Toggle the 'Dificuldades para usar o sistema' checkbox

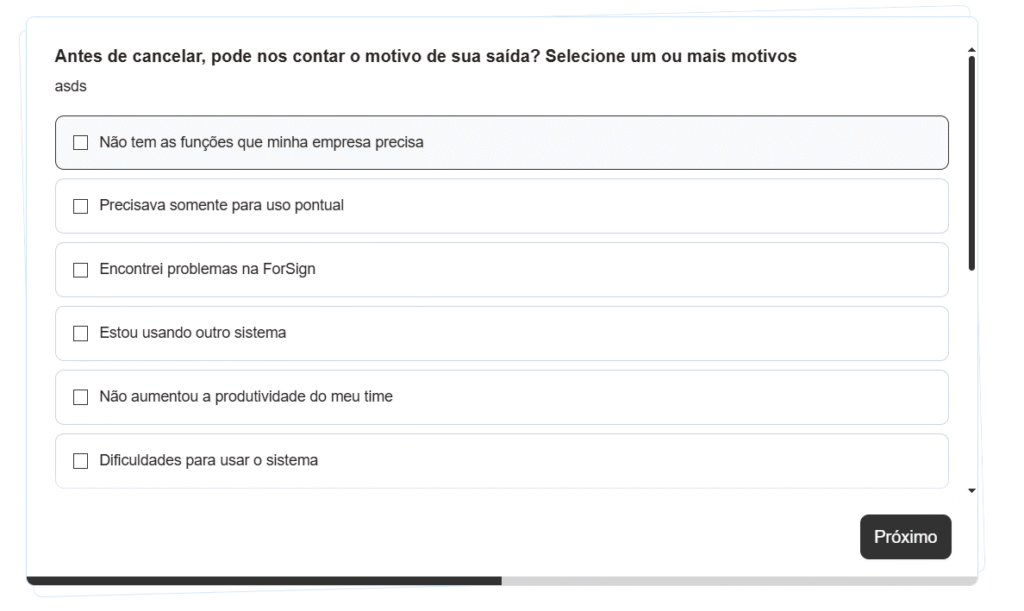[81, 462]
